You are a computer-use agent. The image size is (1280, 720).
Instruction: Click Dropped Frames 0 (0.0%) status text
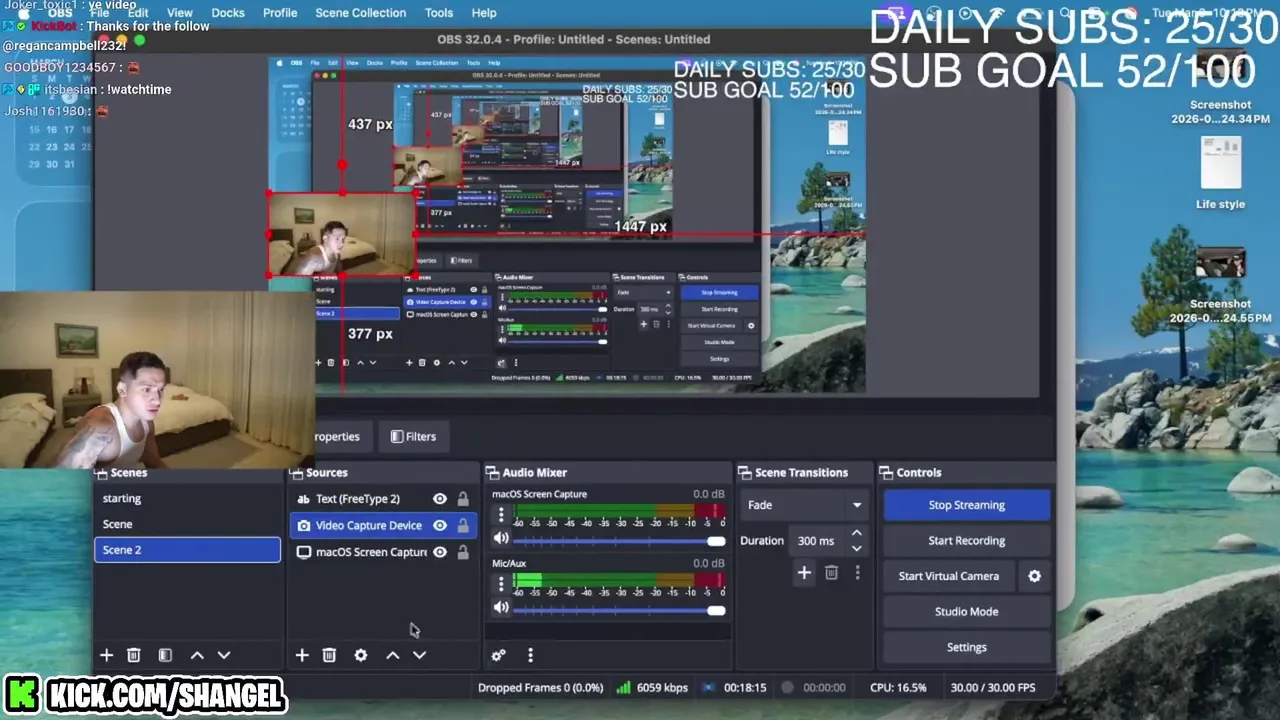click(x=540, y=687)
